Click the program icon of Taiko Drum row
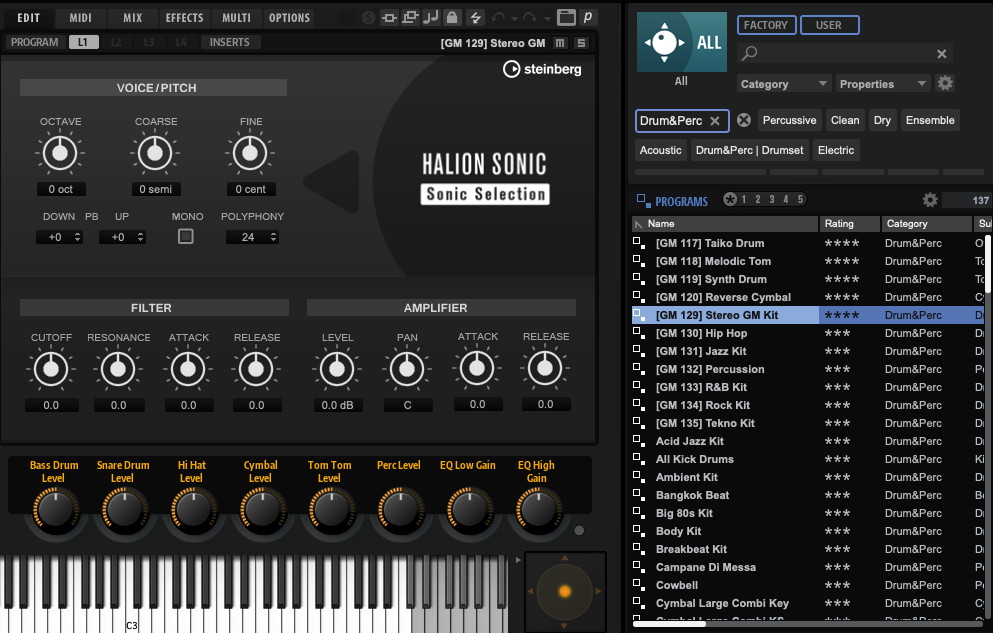 click(x=639, y=242)
